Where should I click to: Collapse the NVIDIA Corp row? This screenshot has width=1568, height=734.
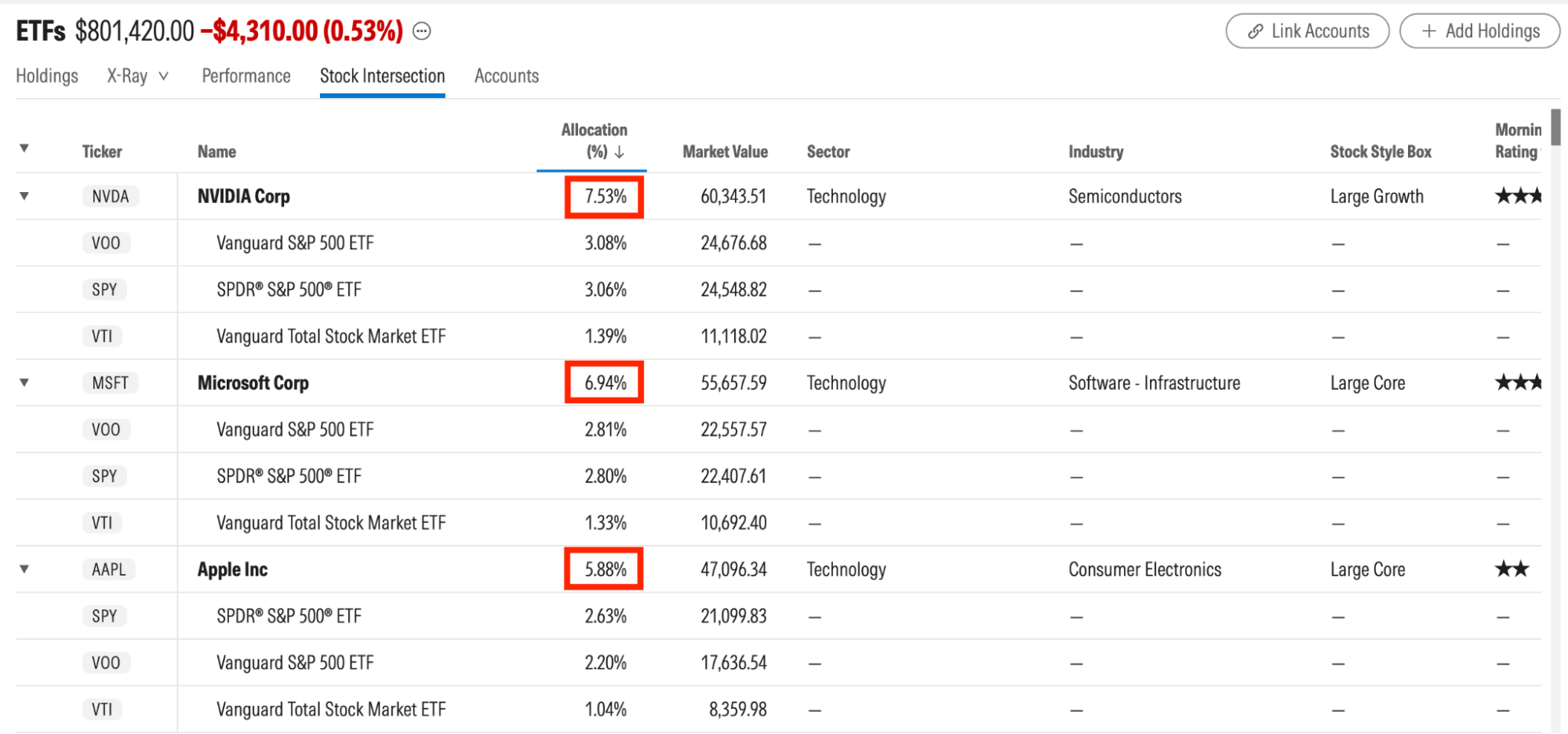(x=24, y=196)
